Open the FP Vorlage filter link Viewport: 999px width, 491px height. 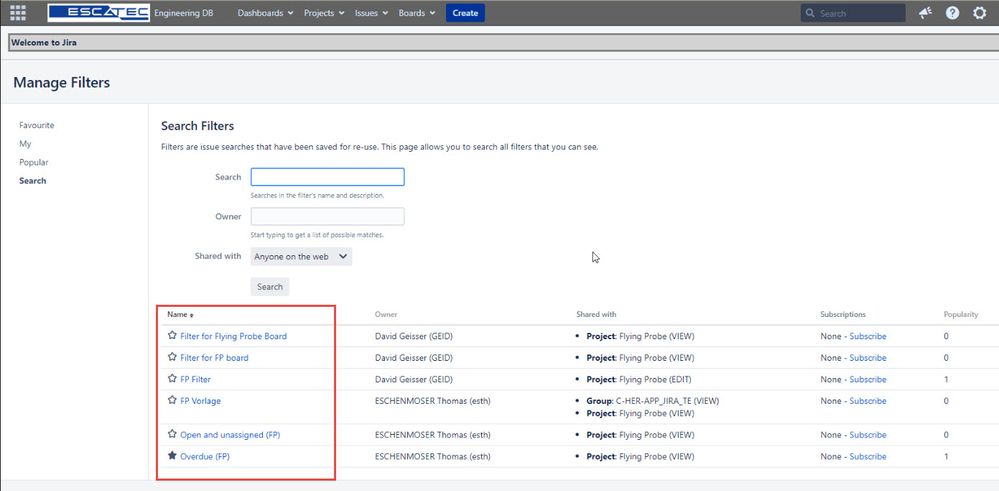tap(200, 401)
